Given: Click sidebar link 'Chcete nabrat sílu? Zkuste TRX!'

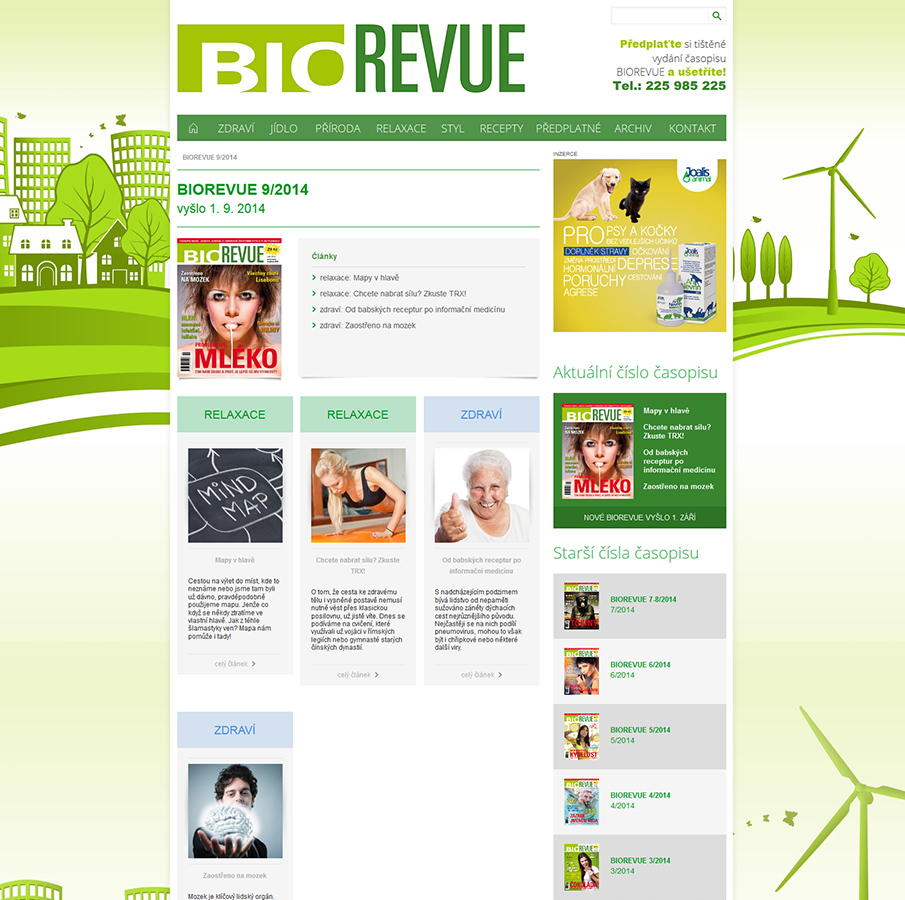Looking at the screenshot, I should point(677,432).
